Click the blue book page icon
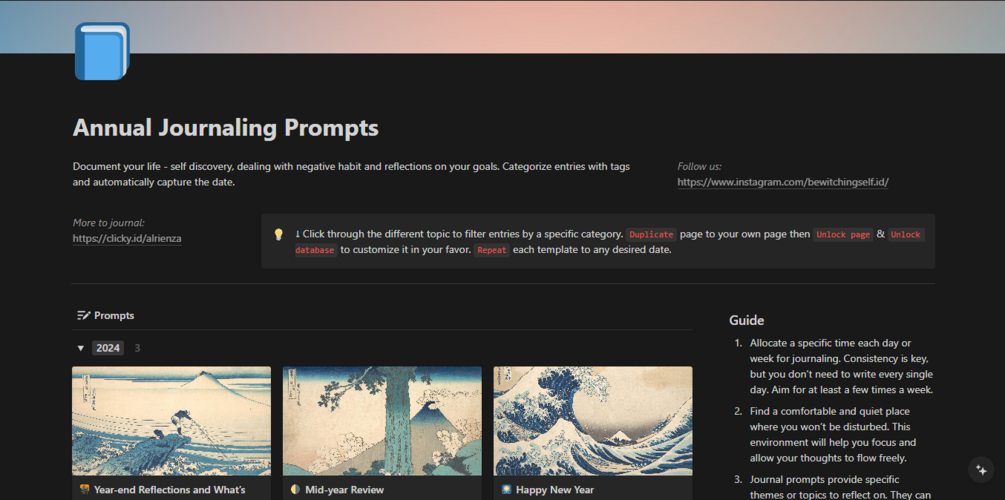Screen dimensions: 1005x500 point(103,51)
